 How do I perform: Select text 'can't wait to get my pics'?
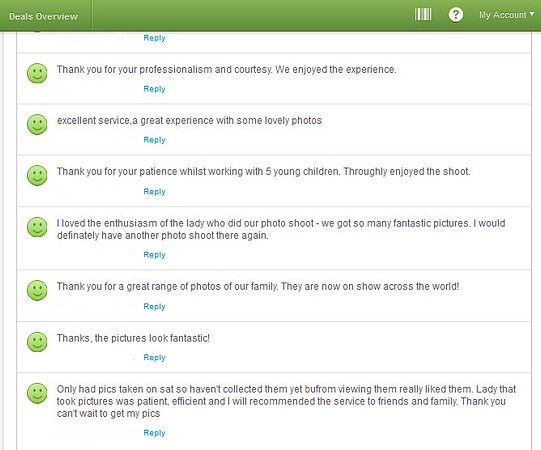pyautogui.click(x=108, y=413)
